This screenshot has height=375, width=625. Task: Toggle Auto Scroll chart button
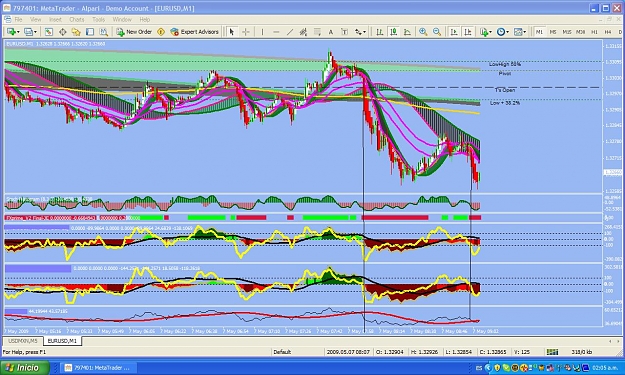[454, 32]
